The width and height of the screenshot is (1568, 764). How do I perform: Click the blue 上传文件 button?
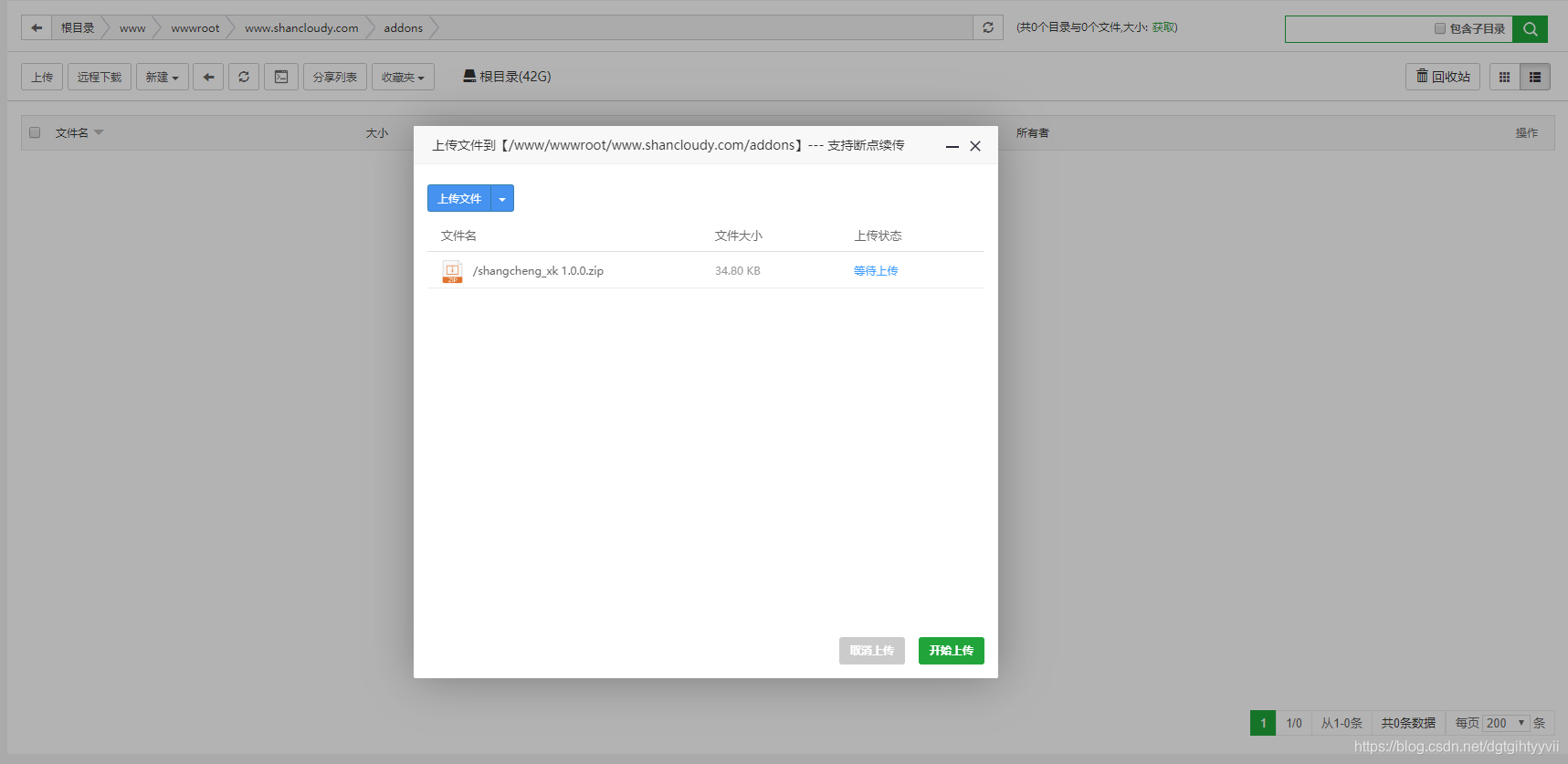459,198
